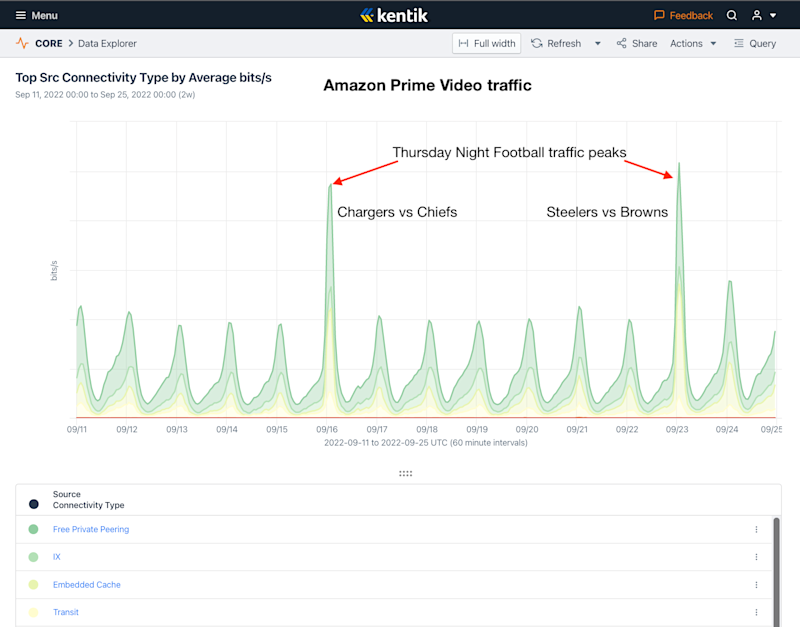Click the 09/20 x-axis label
The width and height of the screenshot is (800, 627).
[527, 429]
